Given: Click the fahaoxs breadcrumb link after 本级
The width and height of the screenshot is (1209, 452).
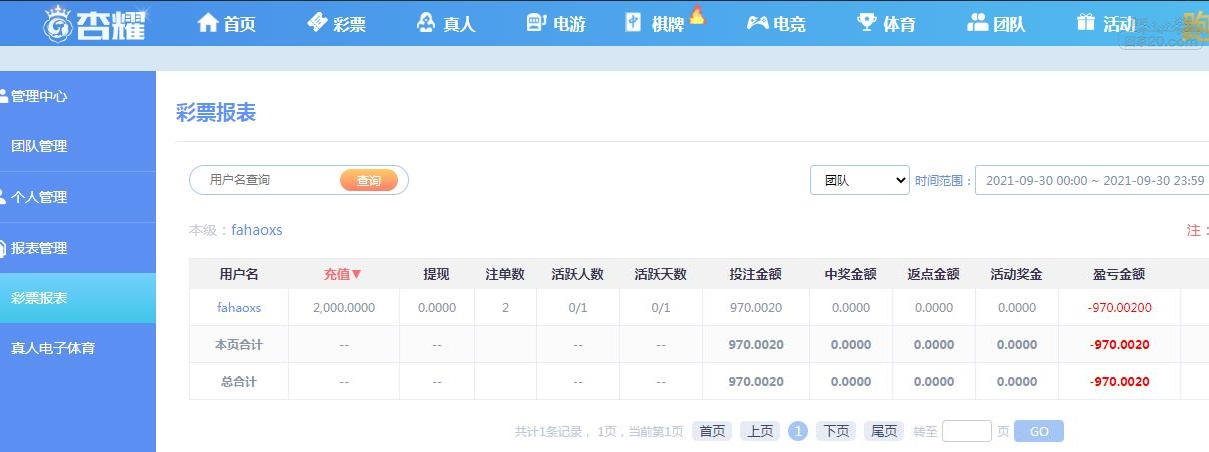Looking at the screenshot, I should [257, 230].
